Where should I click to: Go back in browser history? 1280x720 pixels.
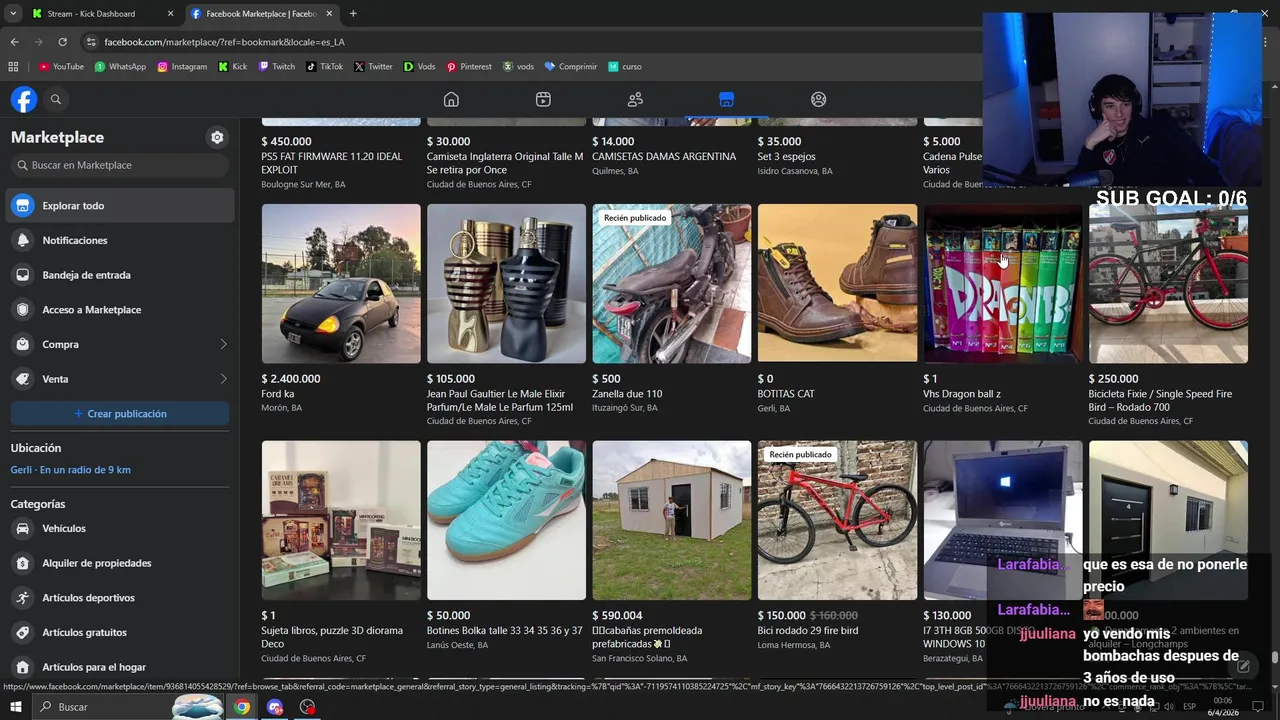[14, 42]
